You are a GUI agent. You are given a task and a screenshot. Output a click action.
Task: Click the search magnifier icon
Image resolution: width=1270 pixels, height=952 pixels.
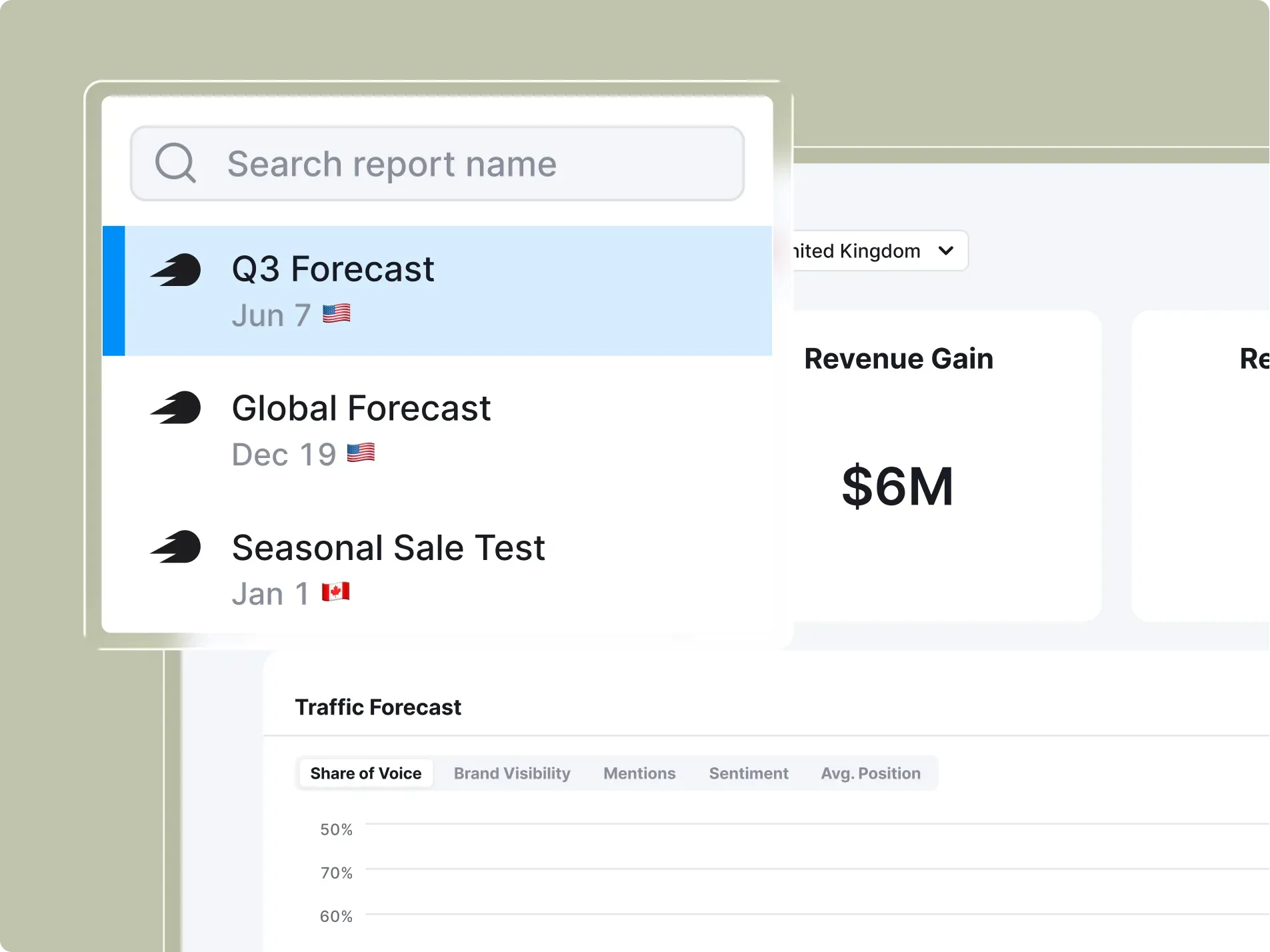tap(175, 163)
